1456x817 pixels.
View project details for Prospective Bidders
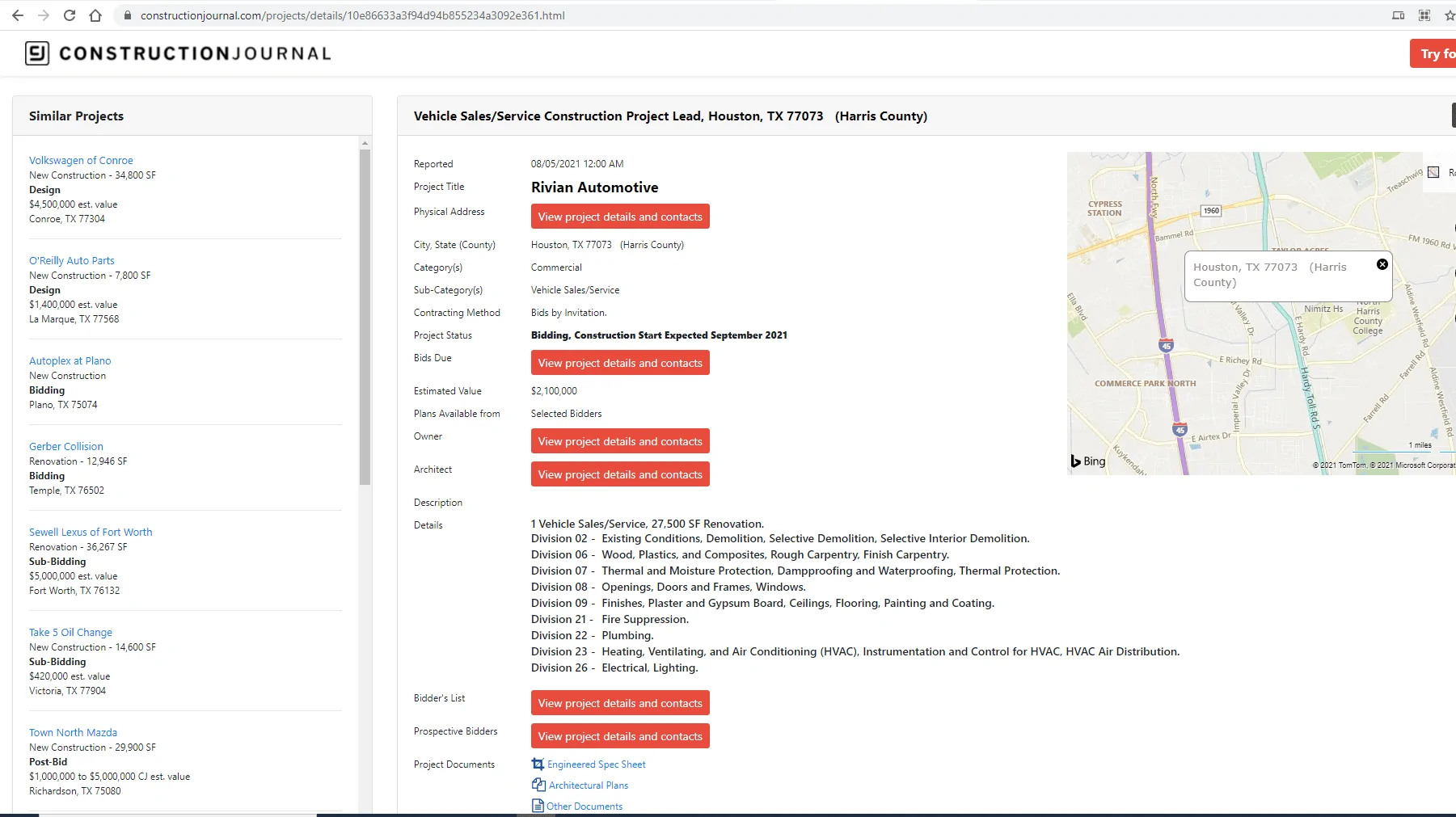[620, 736]
